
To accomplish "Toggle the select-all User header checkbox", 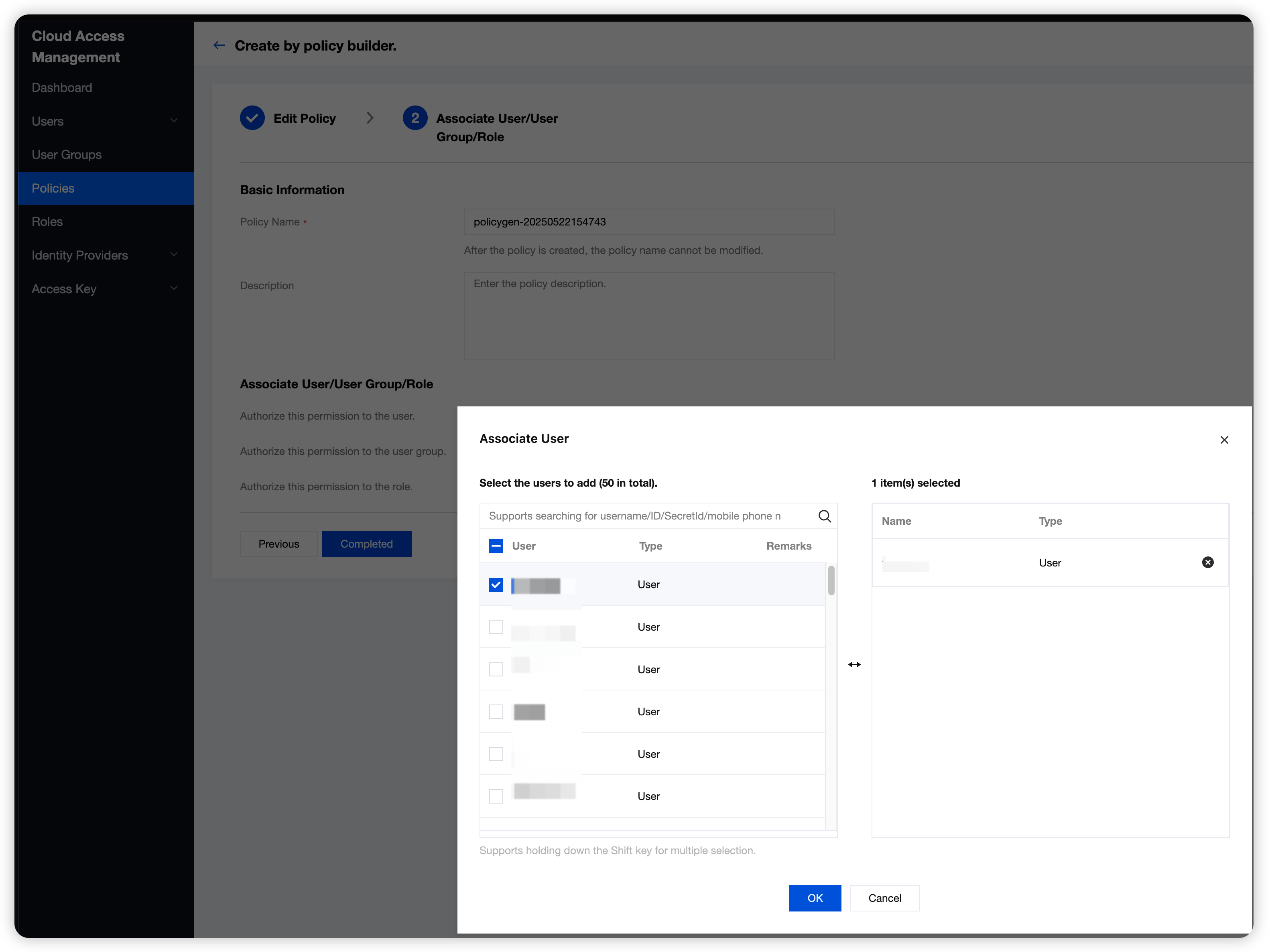I will point(496,546).
